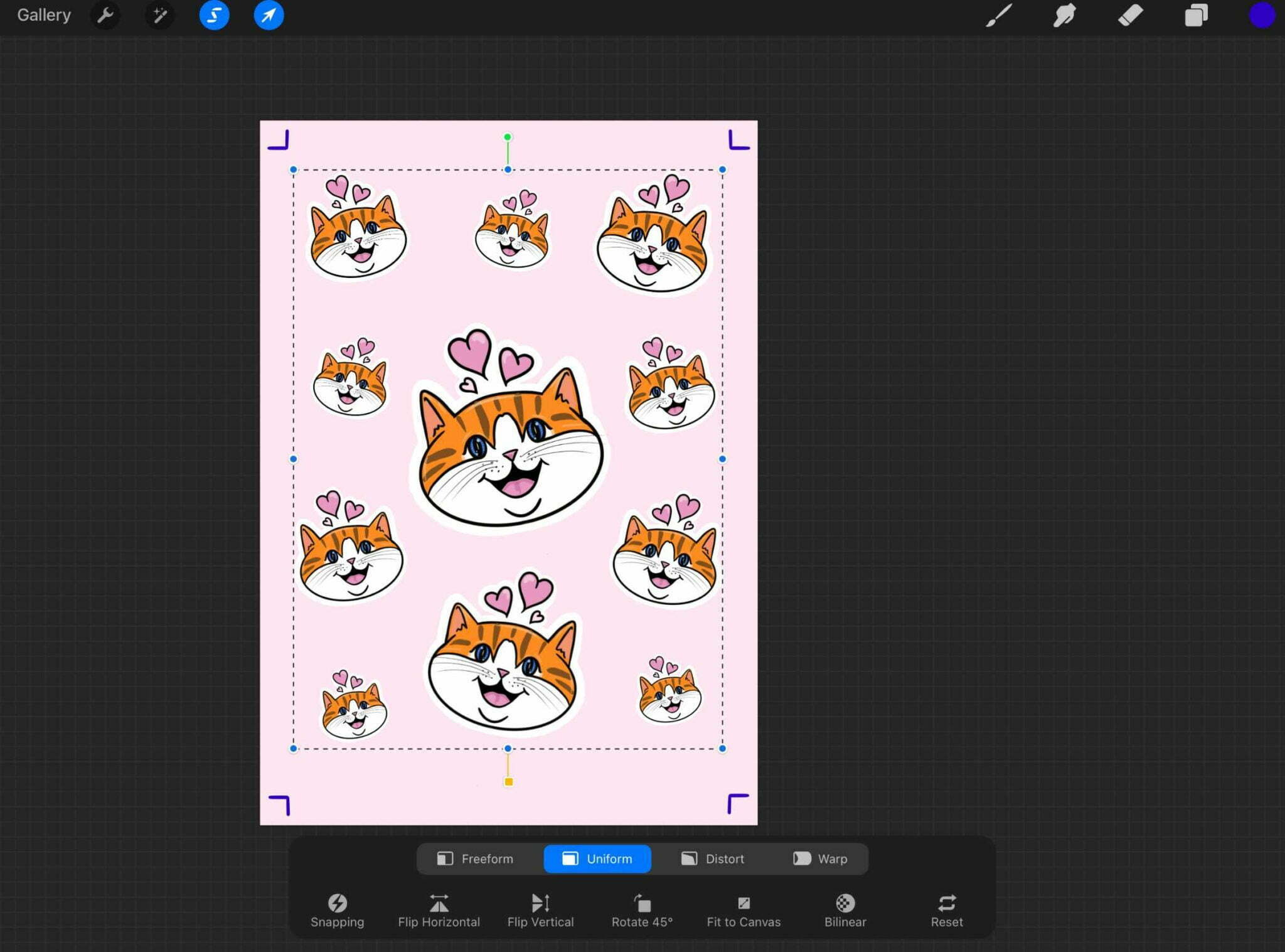1285x952 pixels.
Task: Switch to Freeform transform mode
Action: pyautogui.click(x=476, y=858)
